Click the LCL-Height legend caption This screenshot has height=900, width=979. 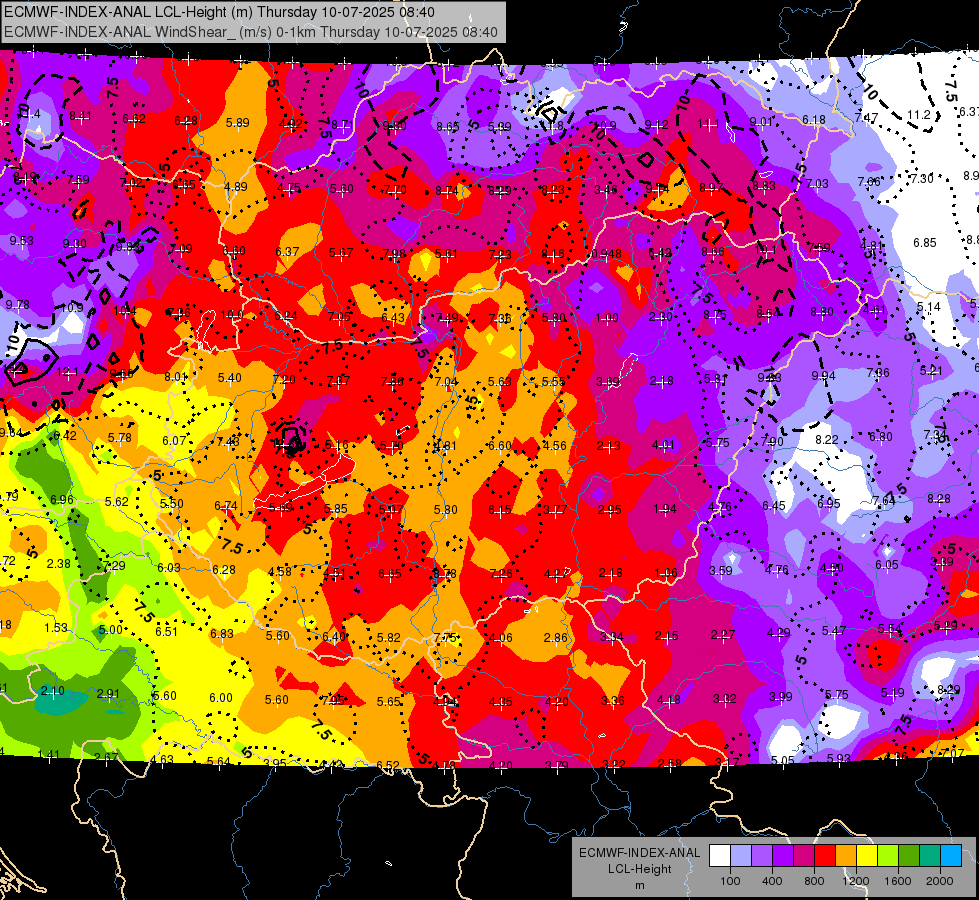[639, 869]
